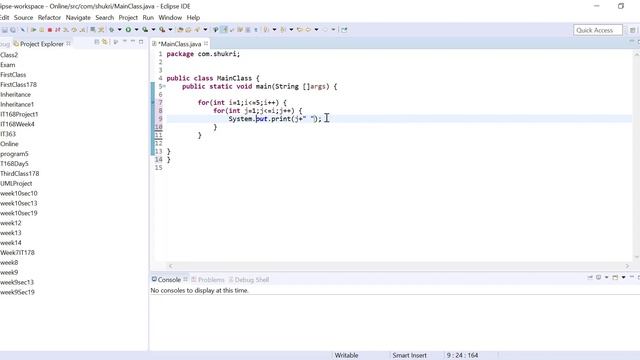Click the Previous Annotation icon
The height and width of the screenshot is (360, 640).
[282, 30]
